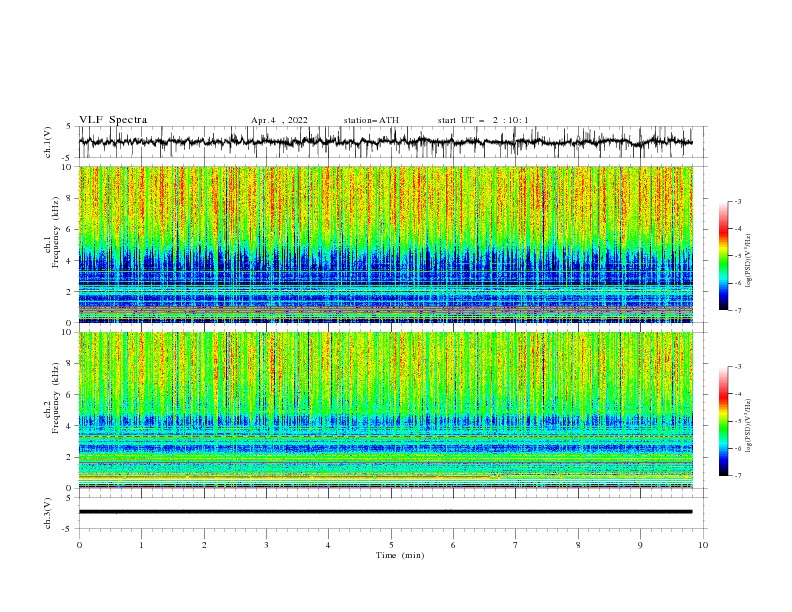
Task: Click the "5" tick on the time axis
Action: 391,545
